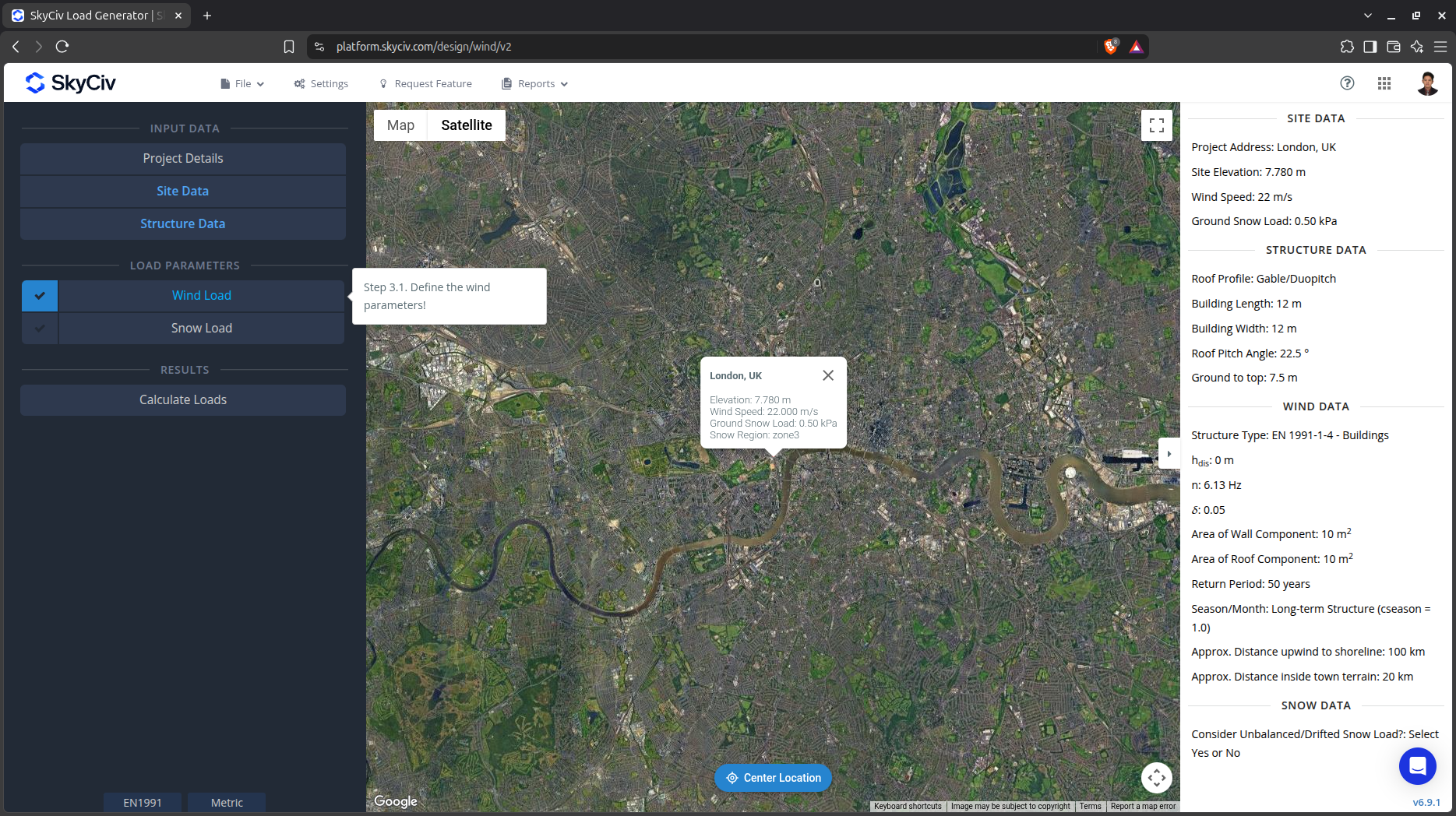This screenshot has width=1456, height=816.
Task: Click the Metric units button
Action: 227,803
